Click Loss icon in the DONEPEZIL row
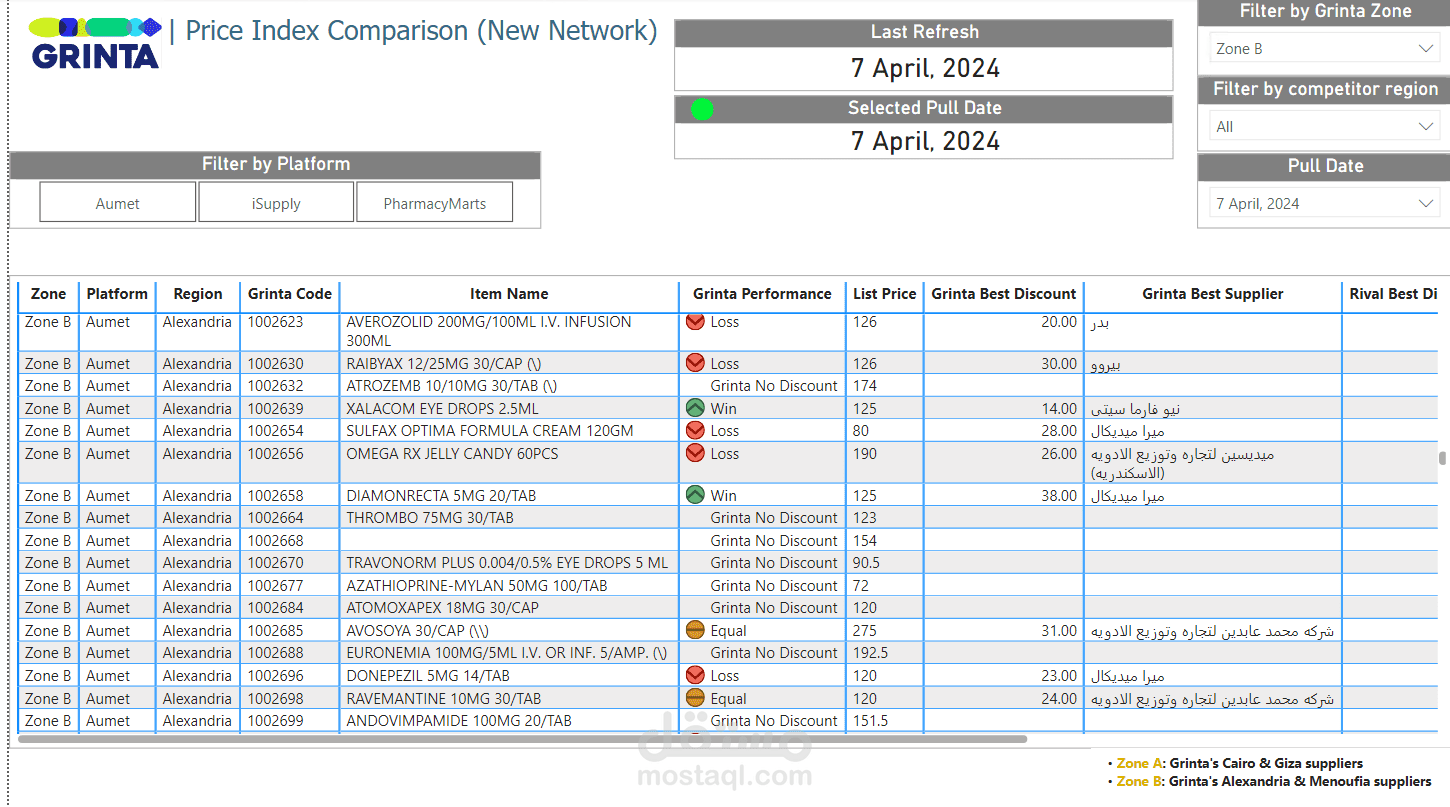 click(x=695, y=675)
